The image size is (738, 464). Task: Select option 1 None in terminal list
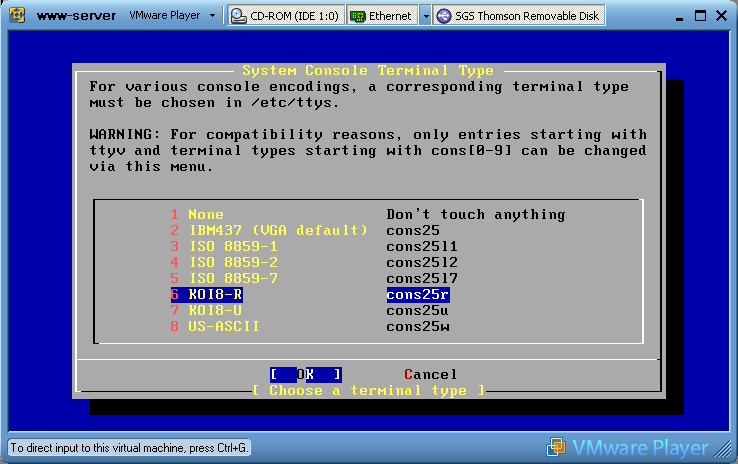point(197,215)
